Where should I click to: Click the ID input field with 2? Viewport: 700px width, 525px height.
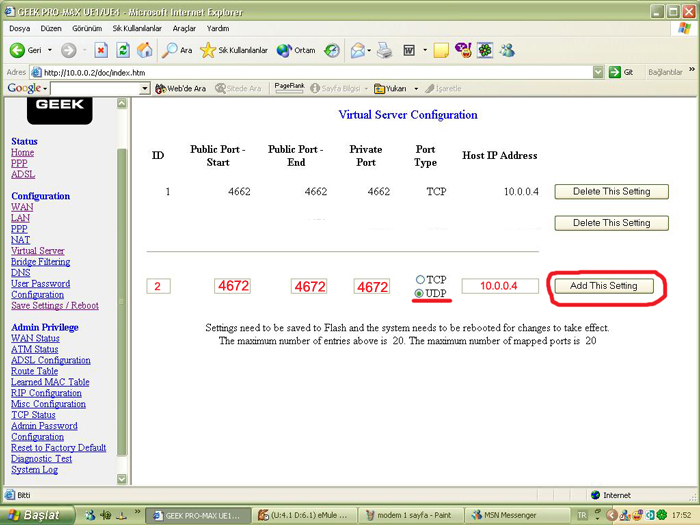tap(158, 286)
